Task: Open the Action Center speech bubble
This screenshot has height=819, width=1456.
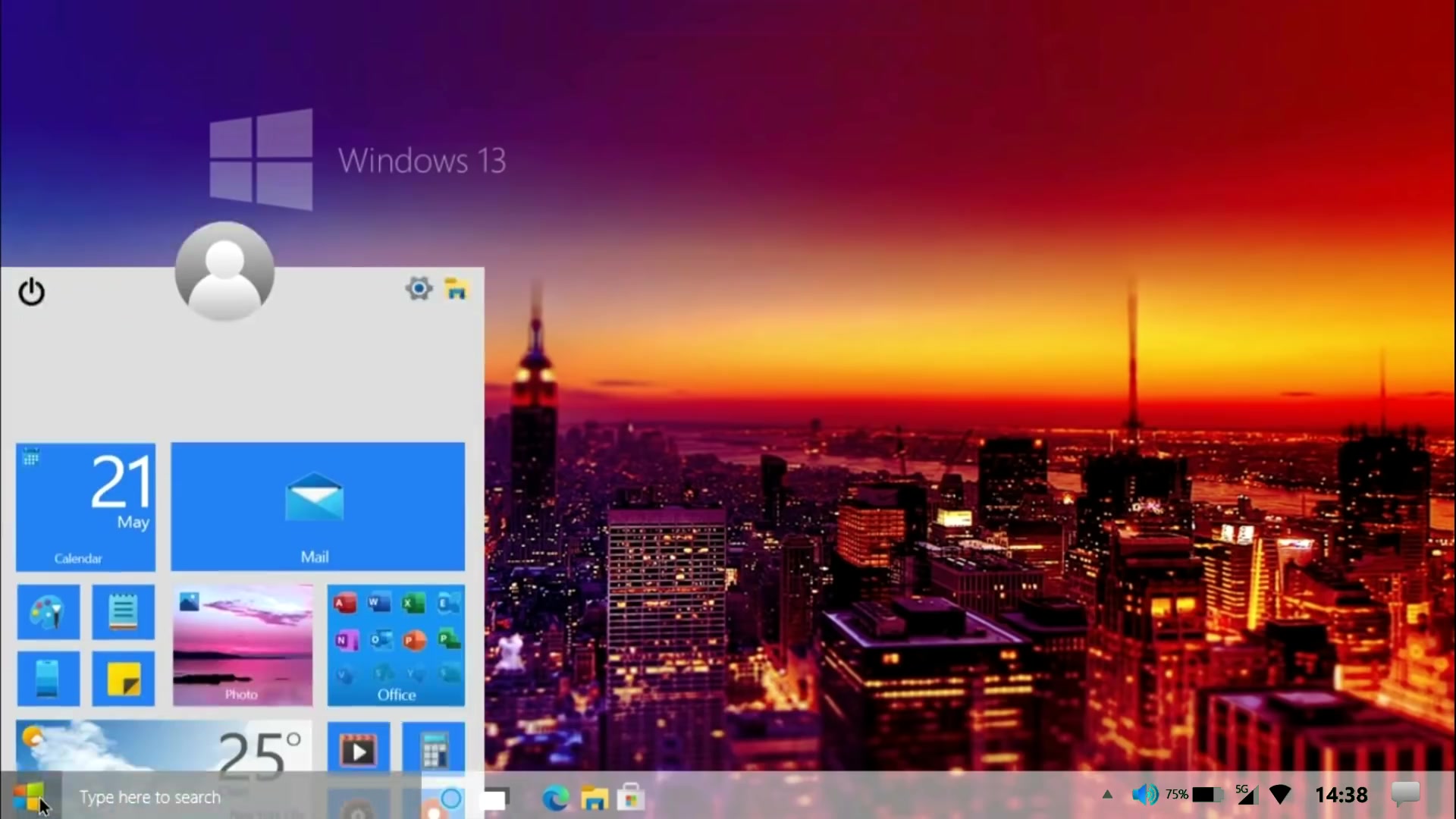Action: (1407, 794)
